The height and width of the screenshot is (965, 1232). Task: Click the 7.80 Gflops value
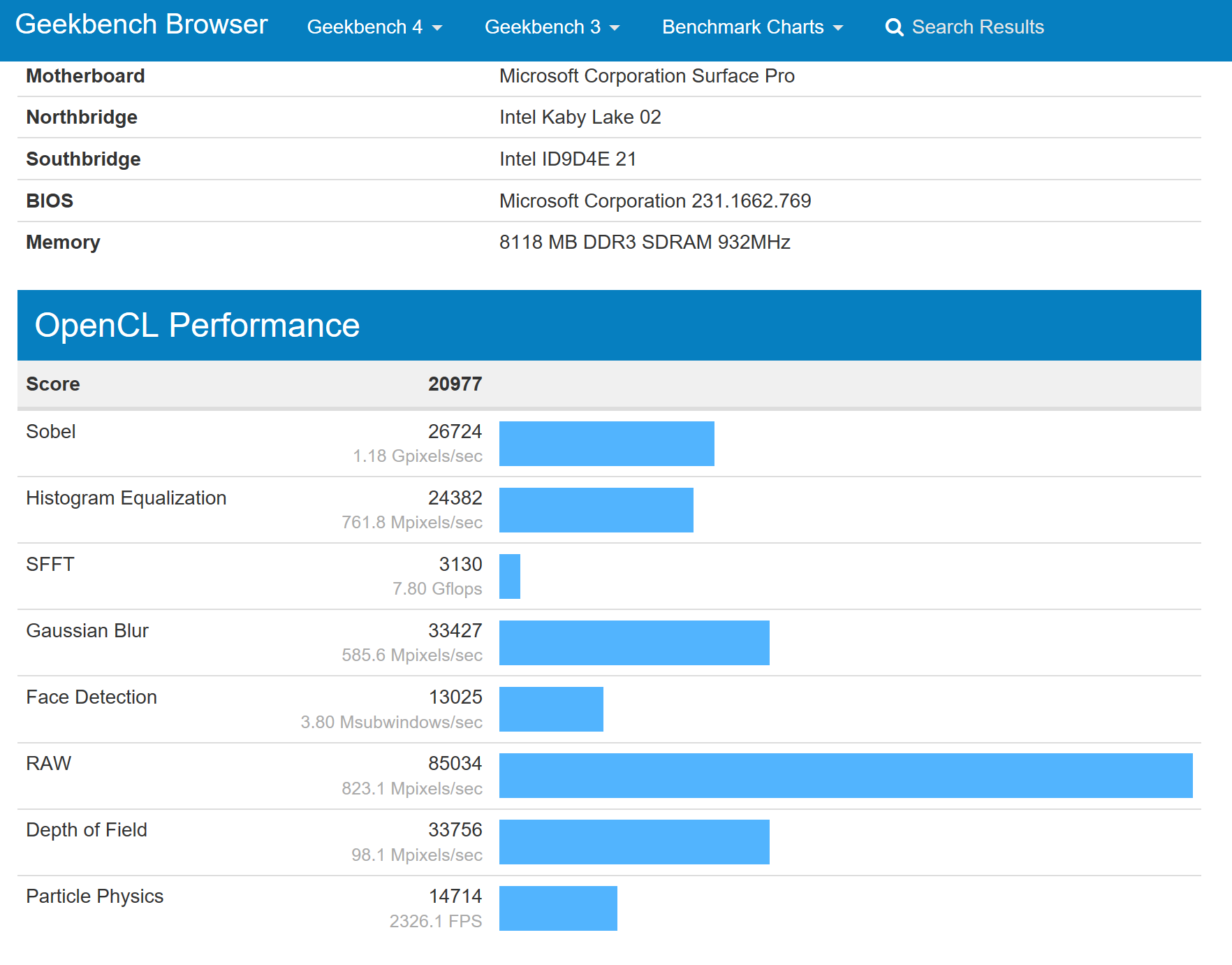437,588
